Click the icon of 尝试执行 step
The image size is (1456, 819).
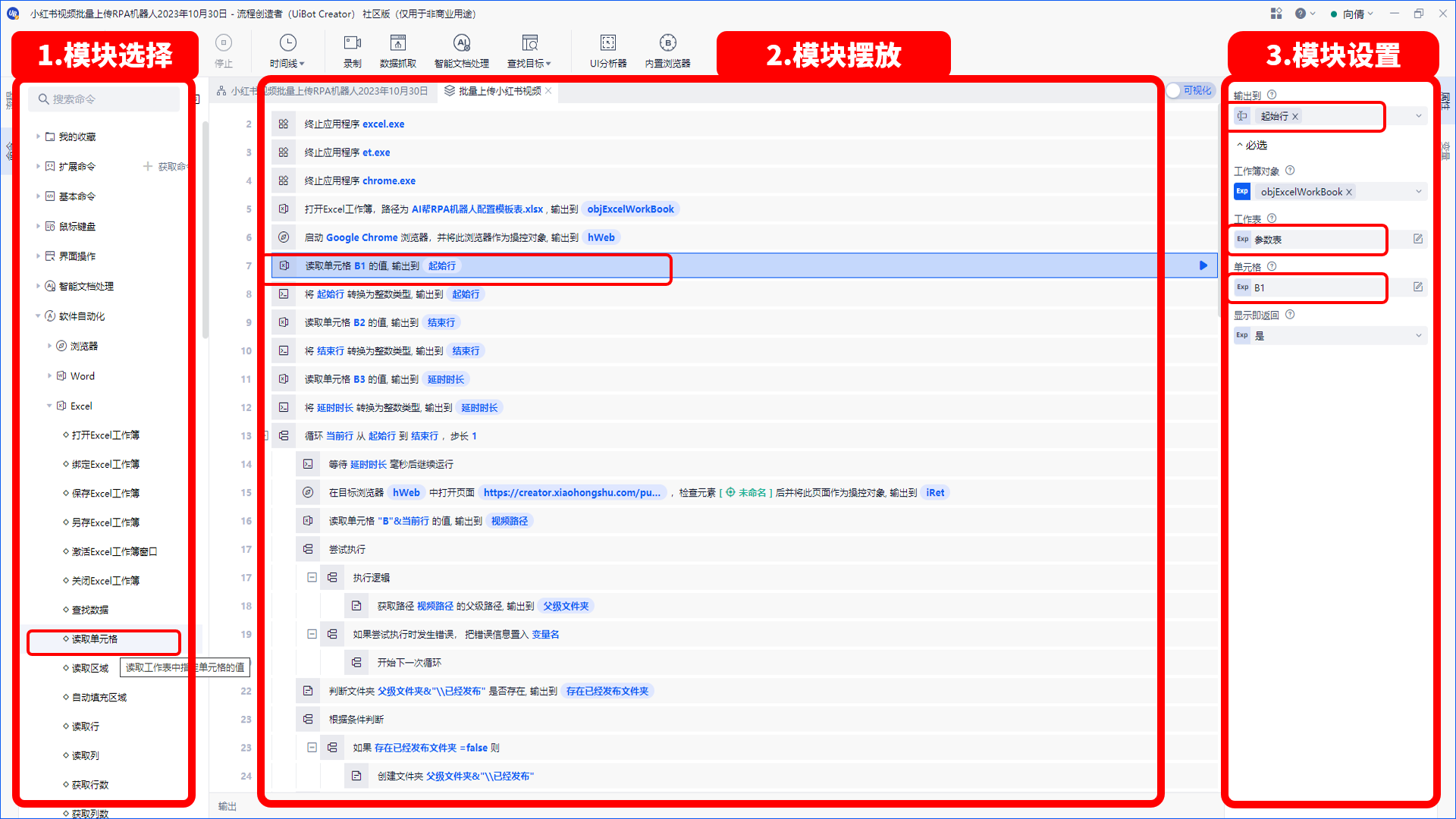click(308, 549)
